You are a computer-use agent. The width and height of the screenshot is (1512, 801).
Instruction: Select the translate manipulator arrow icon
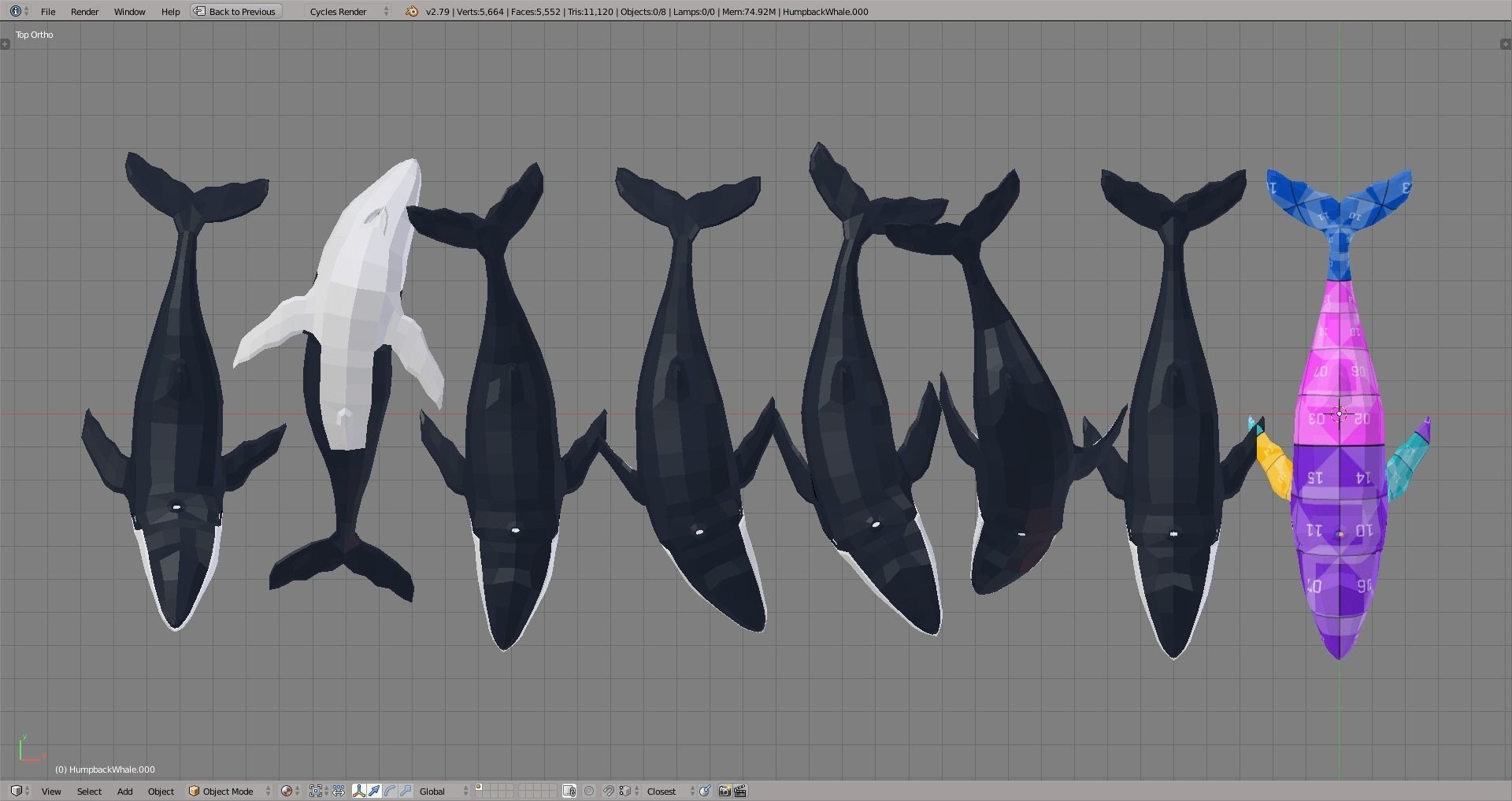pos(374,791)
